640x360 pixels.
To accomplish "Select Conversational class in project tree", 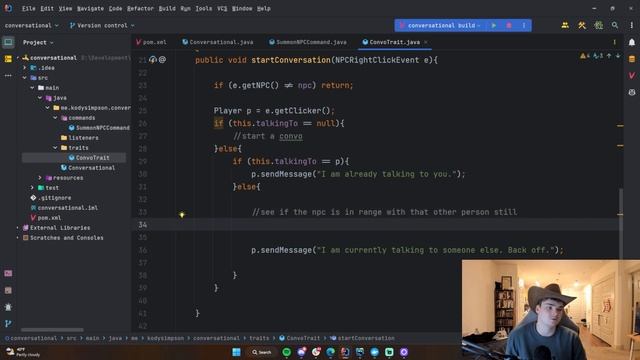I will pyautogui.click(x=88, y=168).
